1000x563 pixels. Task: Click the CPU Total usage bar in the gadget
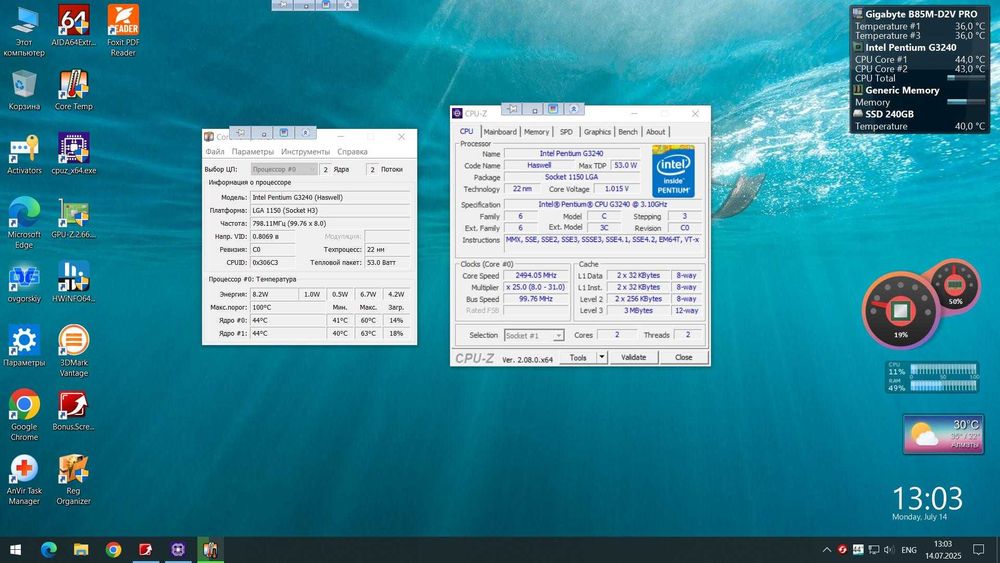pyautogui.click(x=966, y=78)
